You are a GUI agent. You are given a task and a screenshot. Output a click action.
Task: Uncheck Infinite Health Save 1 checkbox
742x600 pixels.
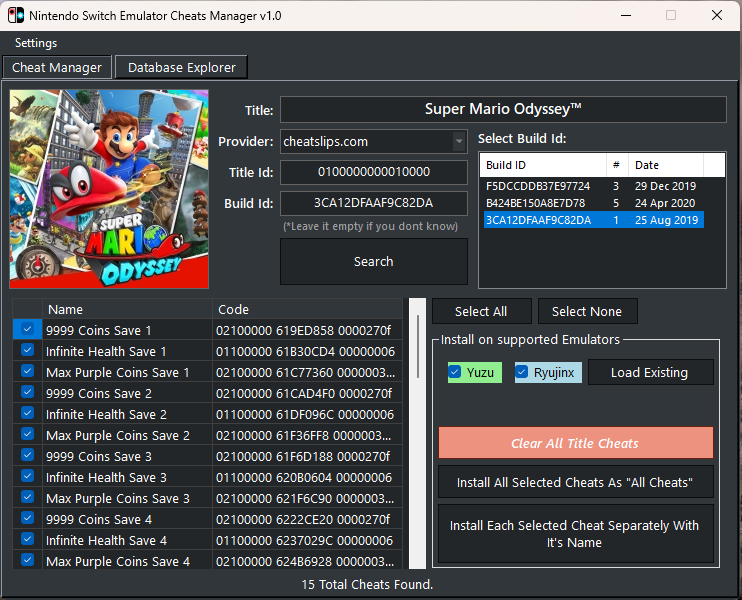(x=27, y=350)
